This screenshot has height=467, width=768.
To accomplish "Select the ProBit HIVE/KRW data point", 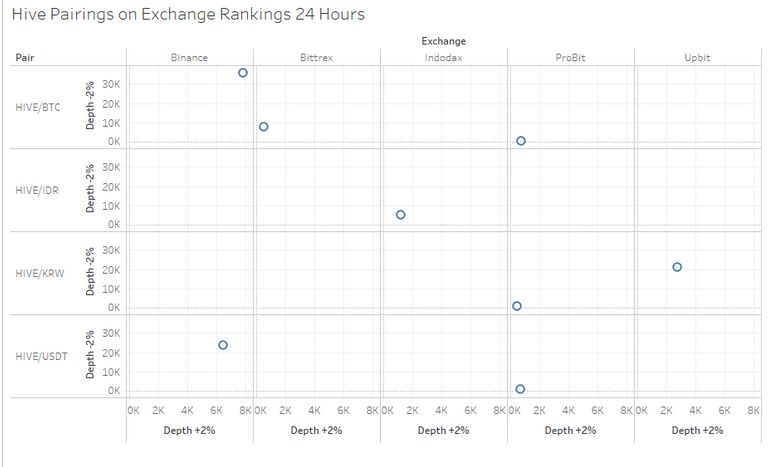I will (517, 306).
